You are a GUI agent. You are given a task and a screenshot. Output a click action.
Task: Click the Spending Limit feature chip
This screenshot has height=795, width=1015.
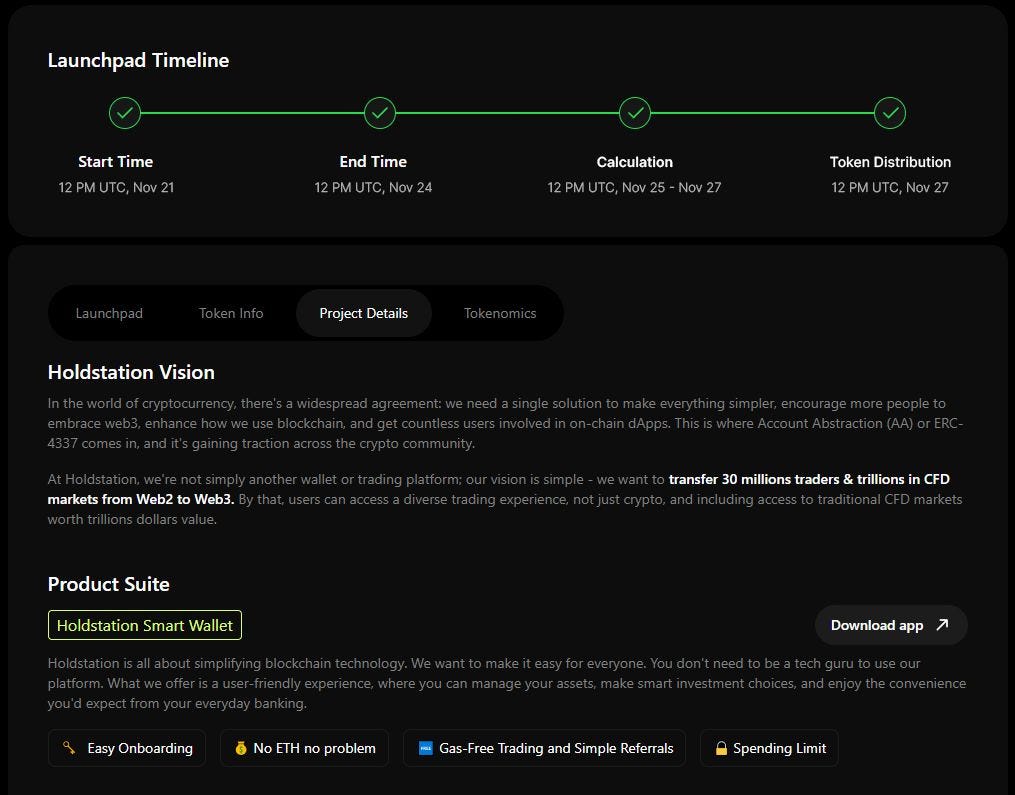click(769, 748)
